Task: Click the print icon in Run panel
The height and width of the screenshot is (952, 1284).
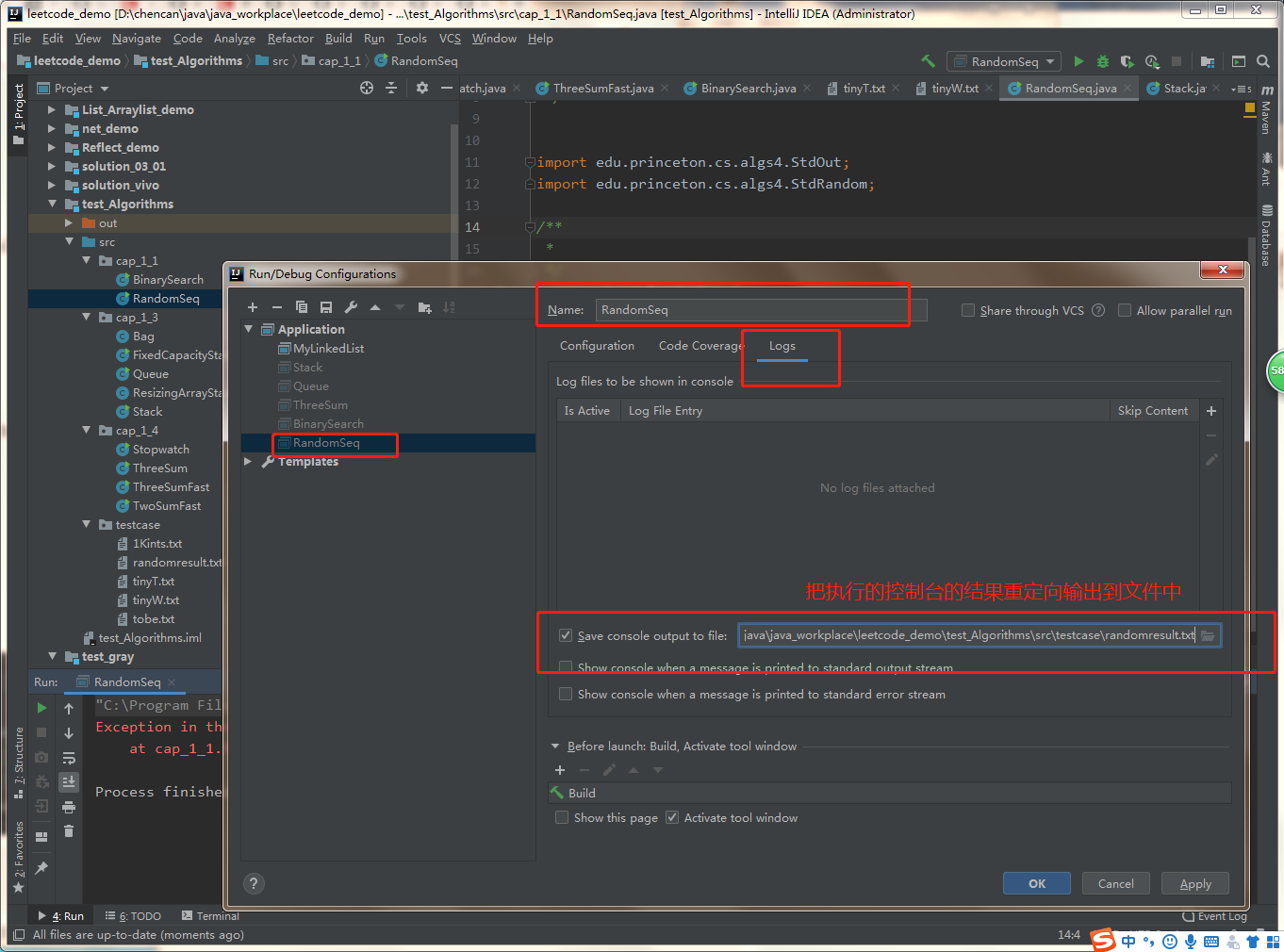Action: (x=69, y=807)
